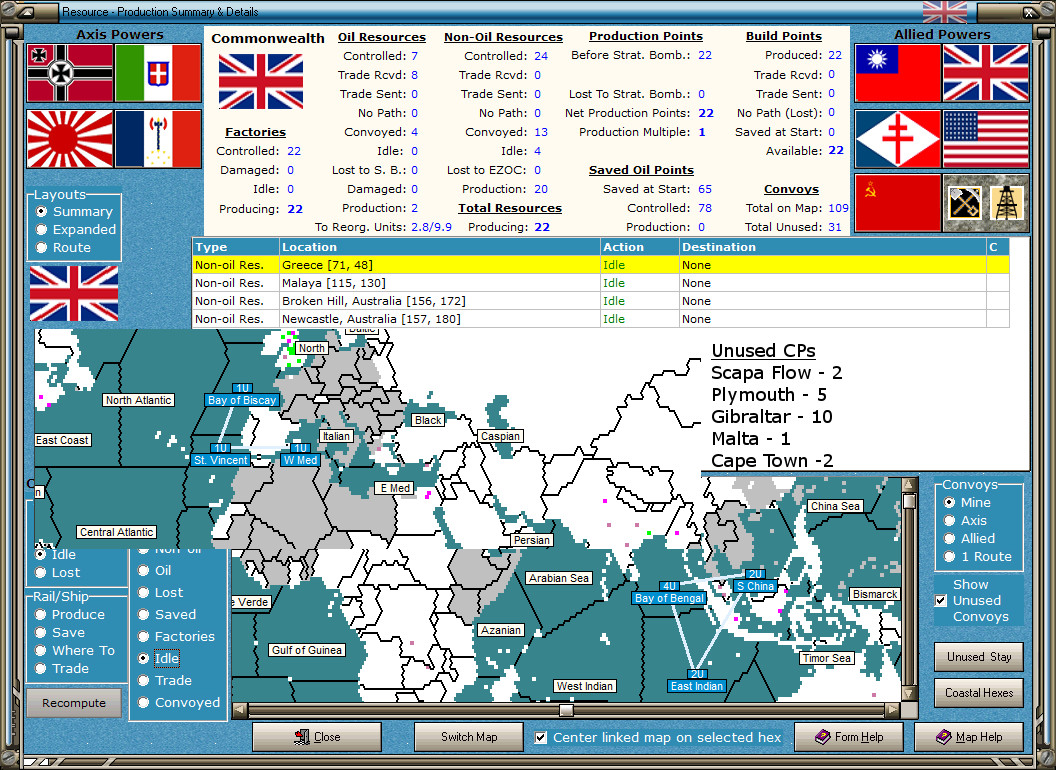
Task: Click the Bay of Biscay sea label
Action: coord(242,400)
